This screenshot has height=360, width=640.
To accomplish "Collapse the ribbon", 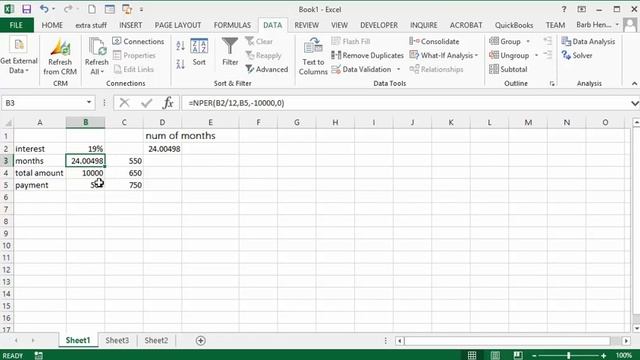I will pyautogui.click(x=634, y=83).
